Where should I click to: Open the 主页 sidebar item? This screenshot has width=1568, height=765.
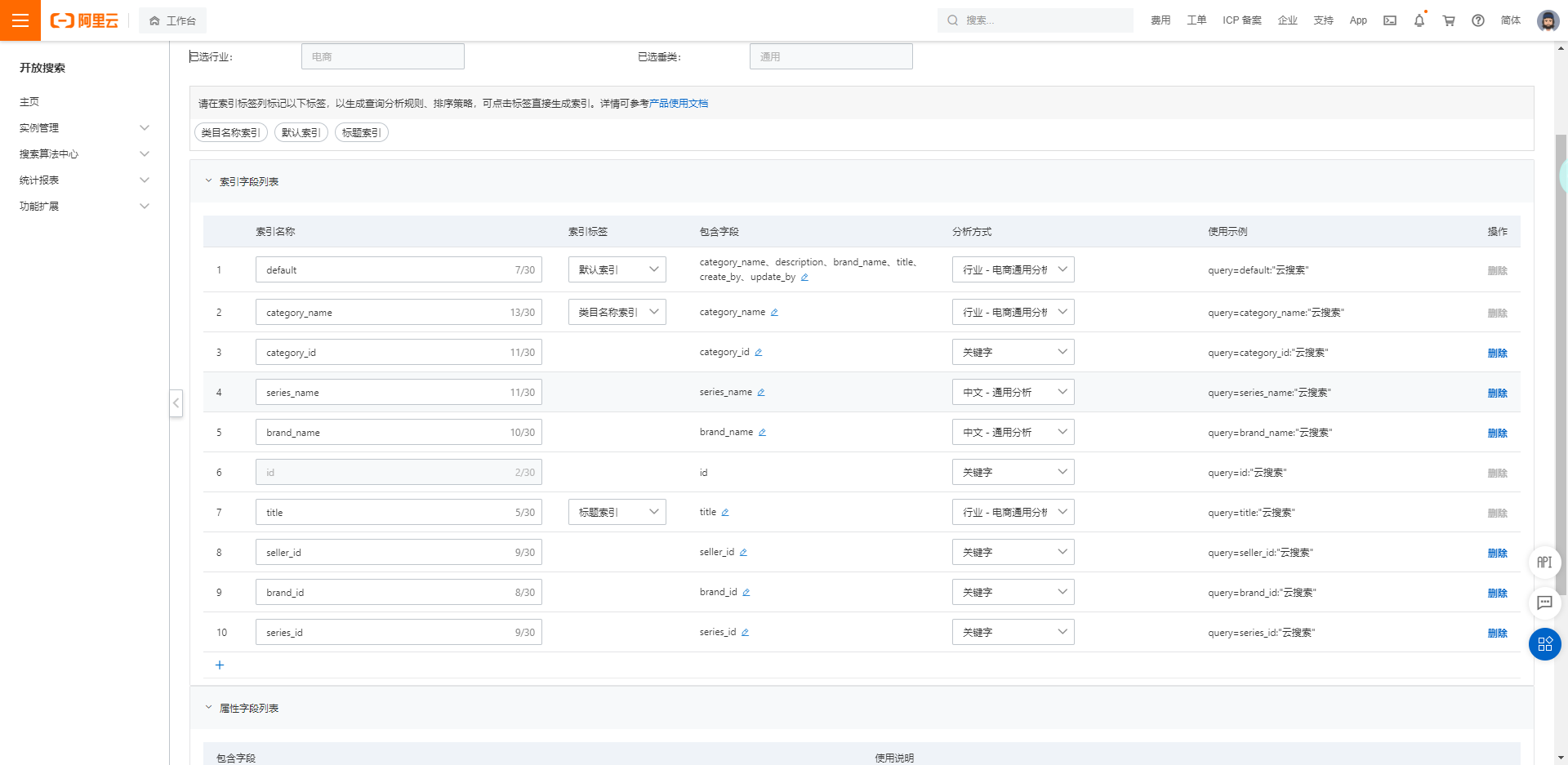point(29,102)
